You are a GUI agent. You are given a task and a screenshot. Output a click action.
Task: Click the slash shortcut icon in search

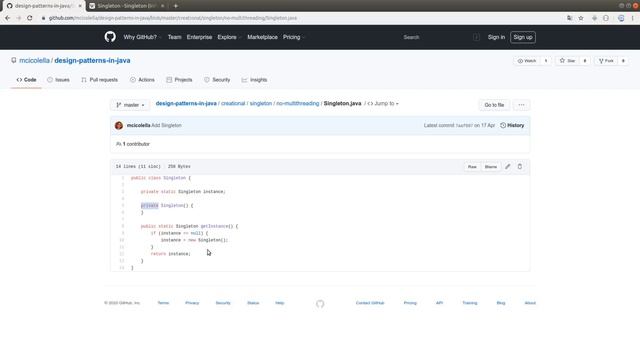tap(476, 37)
